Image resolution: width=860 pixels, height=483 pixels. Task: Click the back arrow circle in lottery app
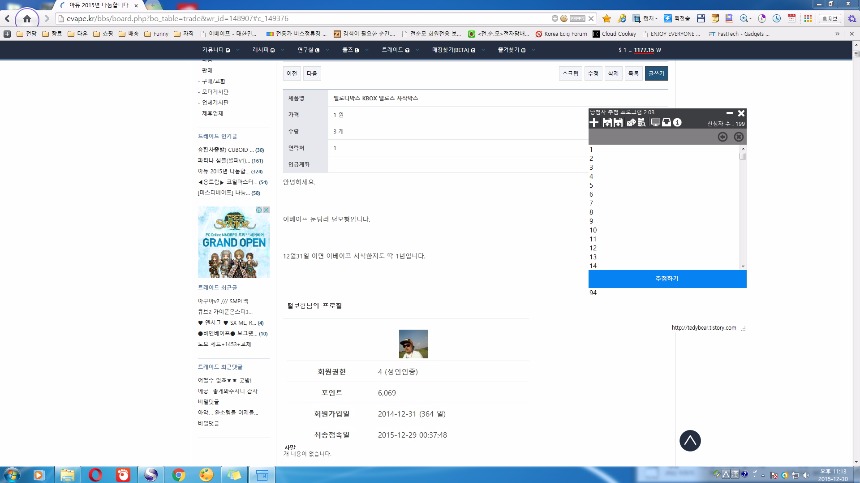723,137
